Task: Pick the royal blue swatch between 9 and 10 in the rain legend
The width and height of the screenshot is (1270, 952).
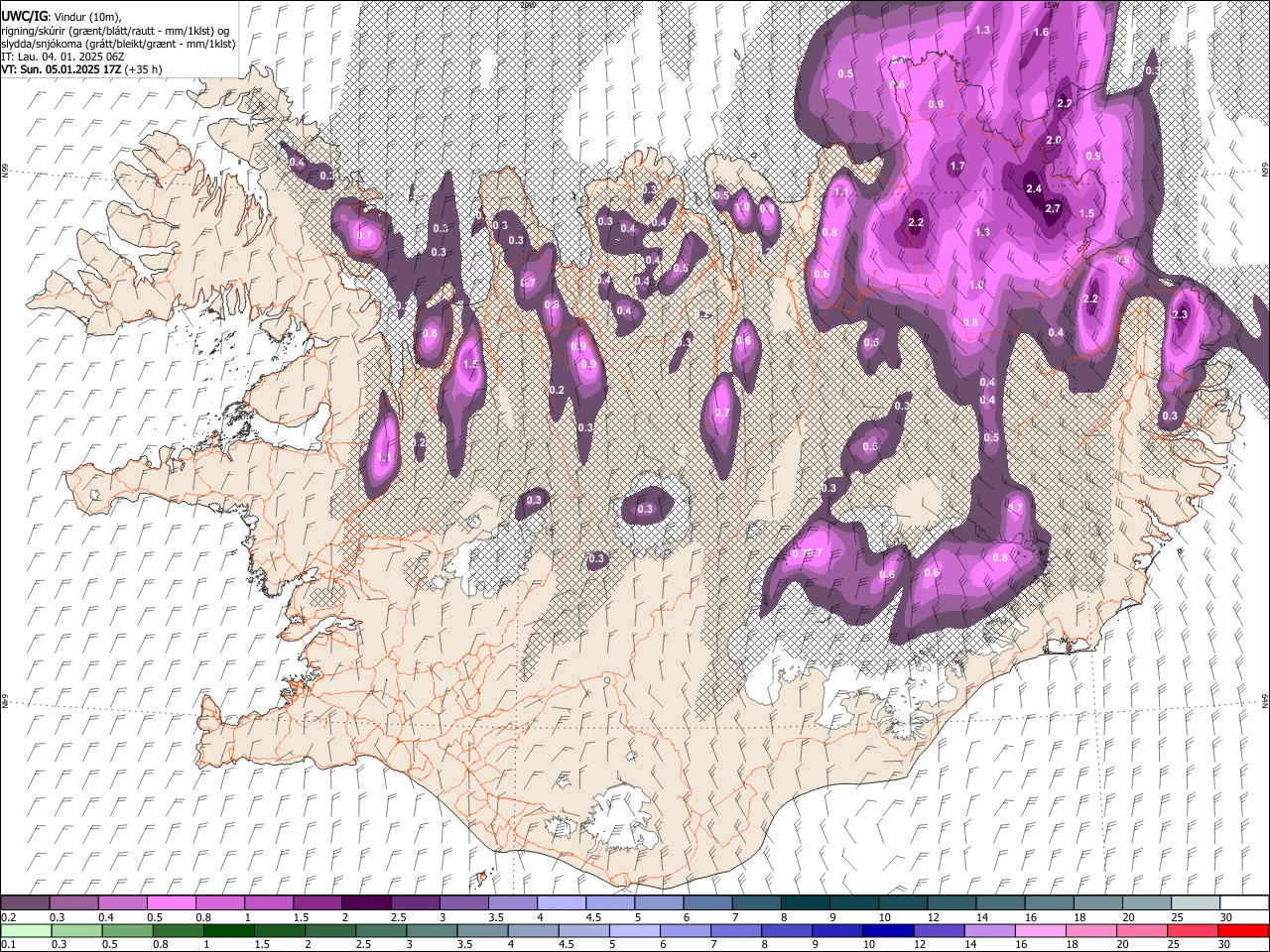Action: click(836, 930)
